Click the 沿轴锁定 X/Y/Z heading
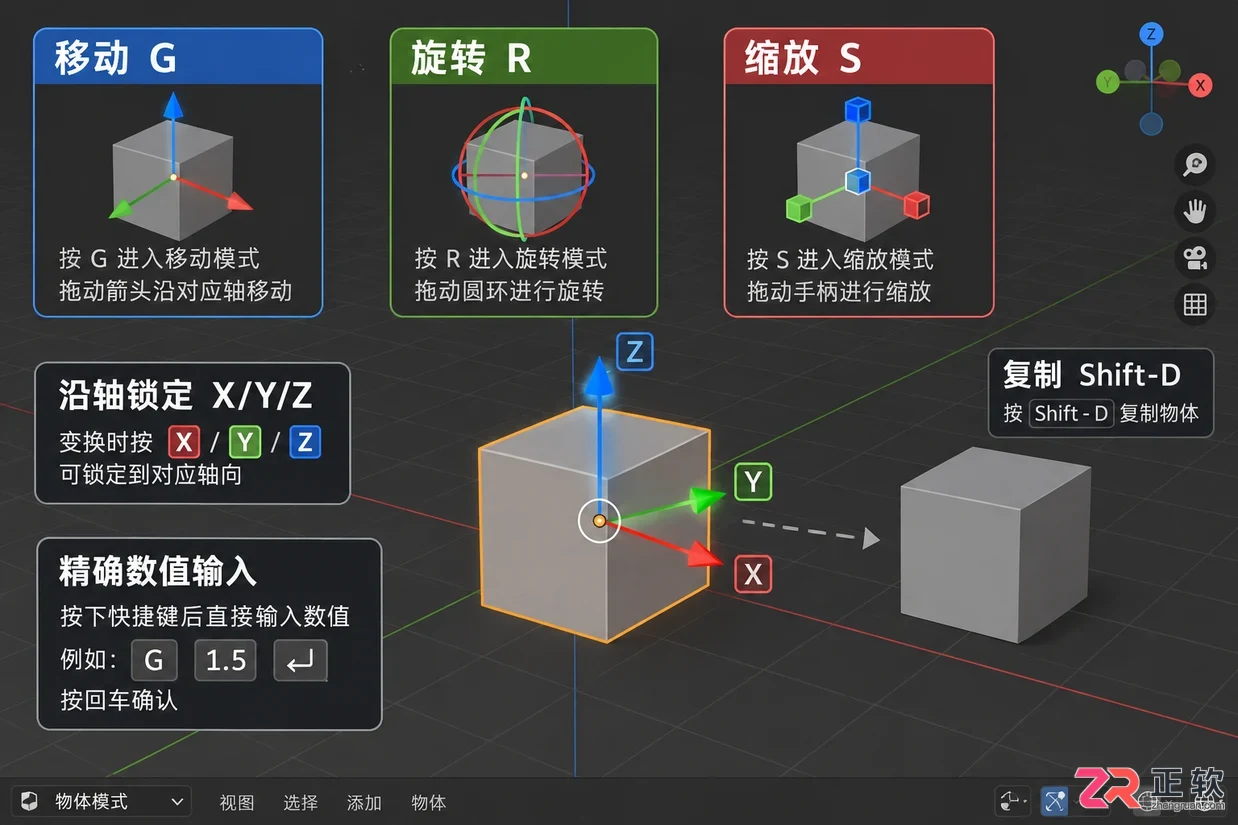 186,395
